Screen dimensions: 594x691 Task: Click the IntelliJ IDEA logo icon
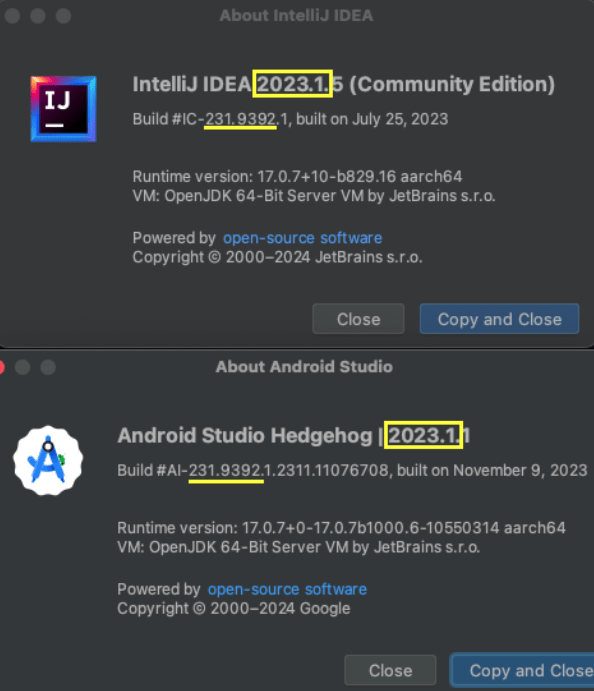[63, 109]
